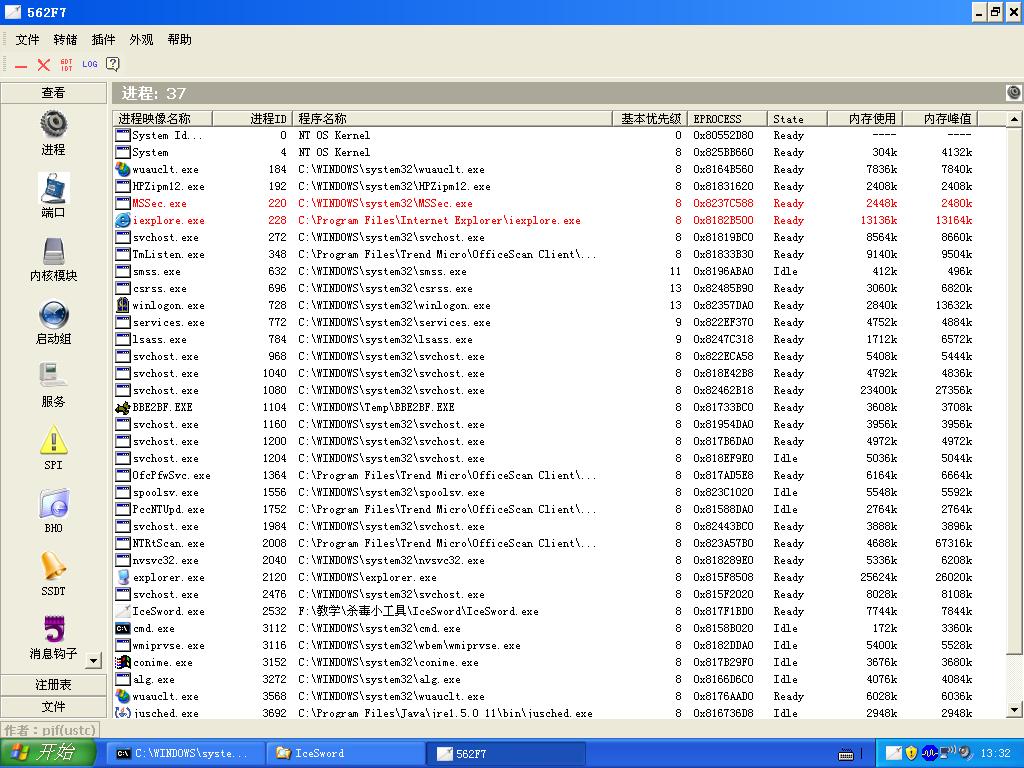Expand the 文件 panel in the sidebar

coord(53,707)
